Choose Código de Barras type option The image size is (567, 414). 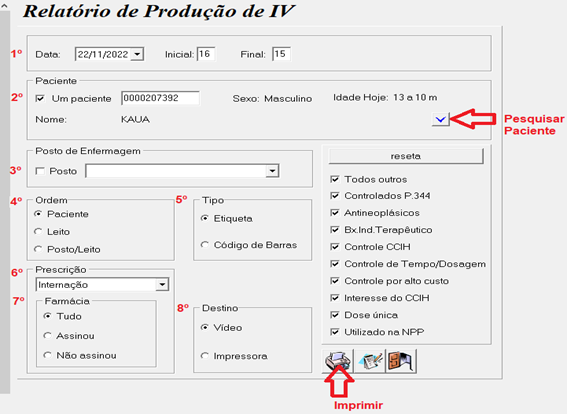point(205,245)
